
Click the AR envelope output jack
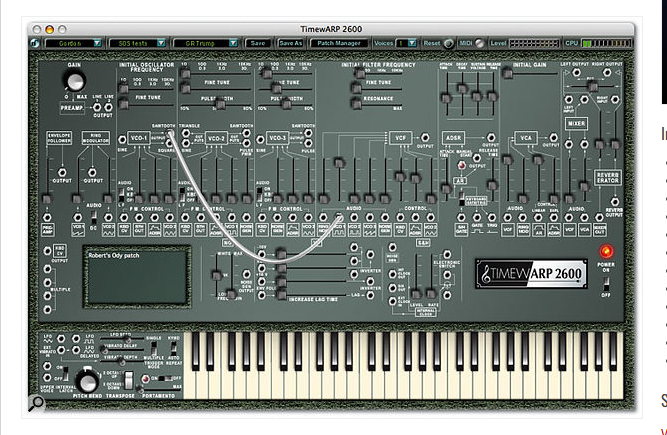[x=477, y=158]
